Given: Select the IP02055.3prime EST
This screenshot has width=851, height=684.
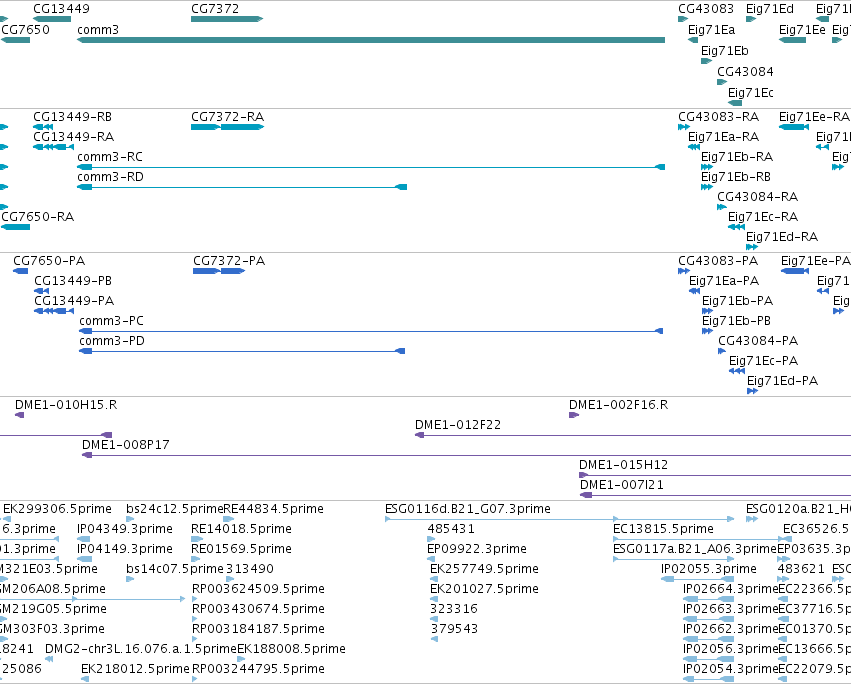Looking at the screenshot, I should tap(697, 579).
